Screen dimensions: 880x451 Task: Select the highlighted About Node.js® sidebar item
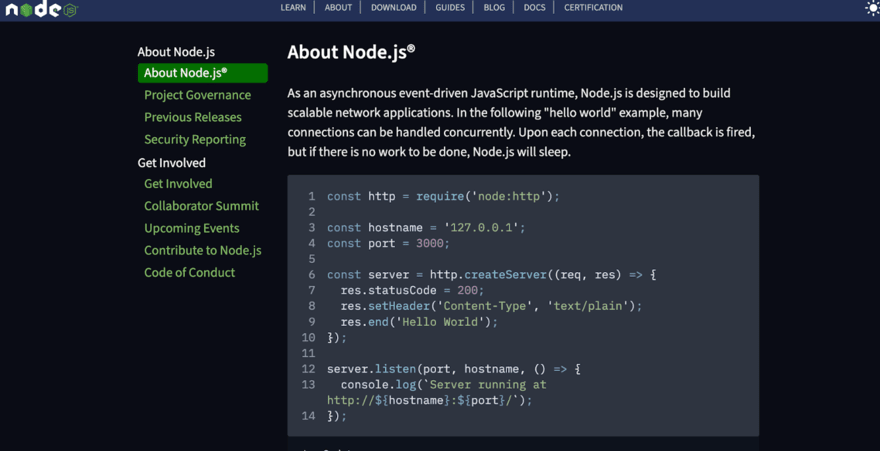[203, 73]
